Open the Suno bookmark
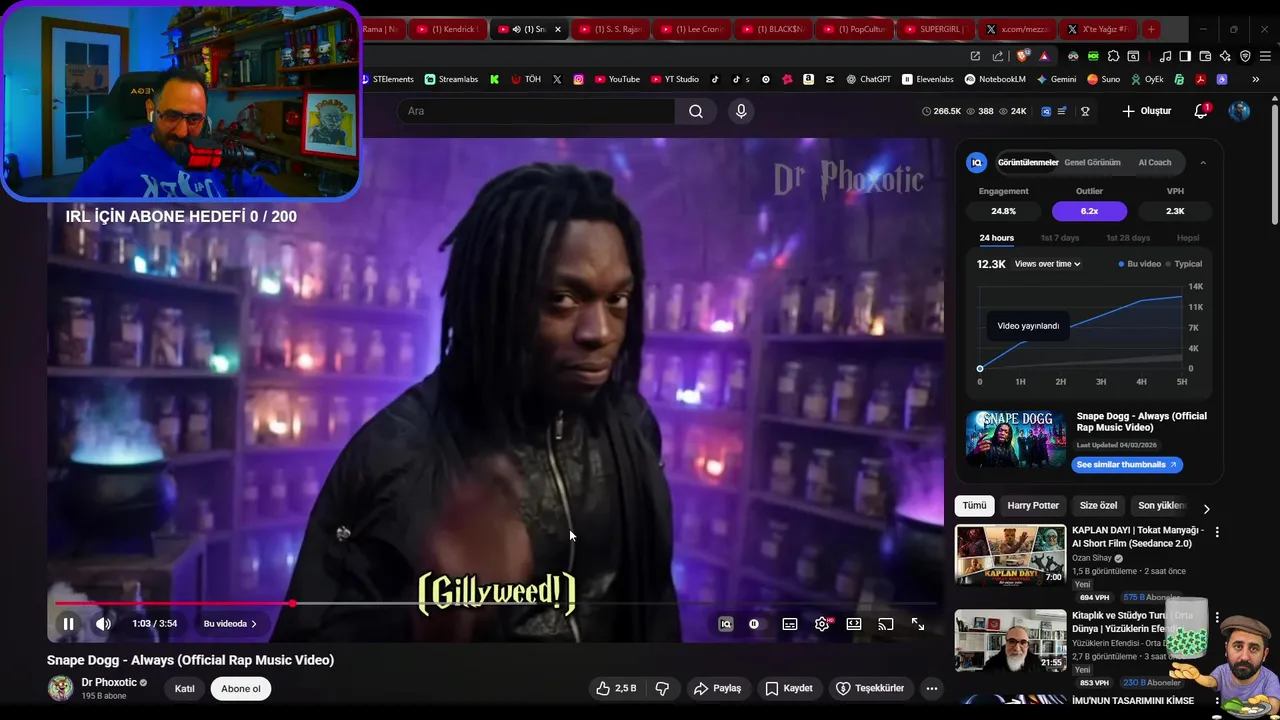This screenshot has width=1280, height=720. click(1104, 79)
